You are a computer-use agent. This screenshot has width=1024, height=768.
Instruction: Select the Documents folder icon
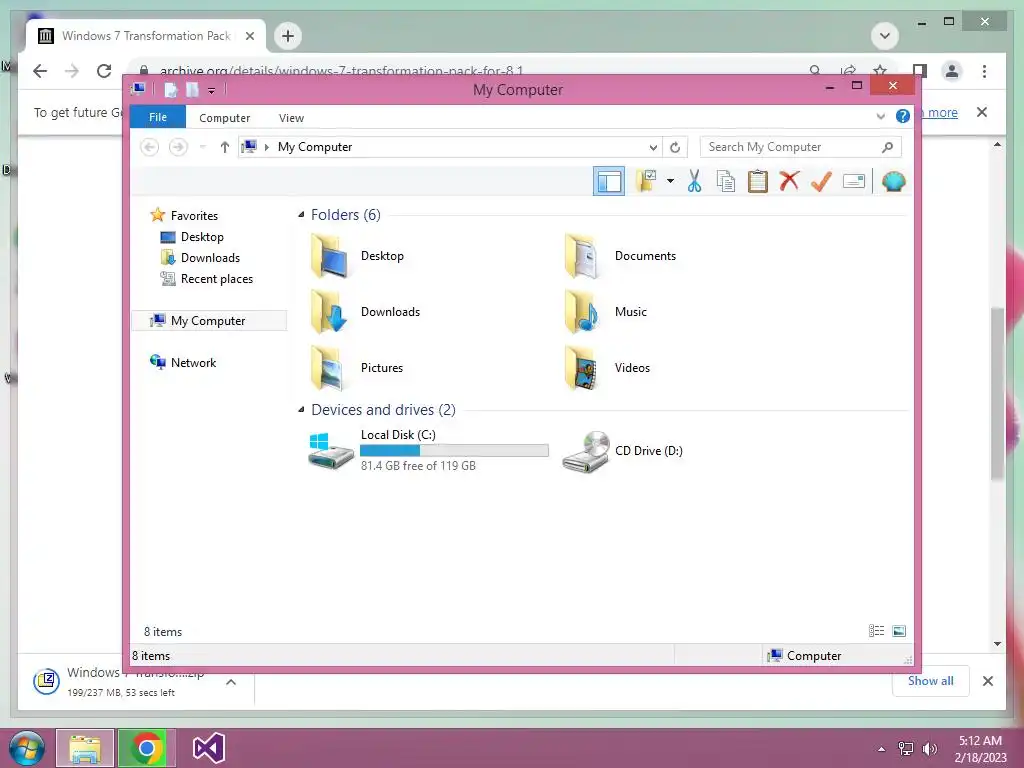[x=583, y=256]
